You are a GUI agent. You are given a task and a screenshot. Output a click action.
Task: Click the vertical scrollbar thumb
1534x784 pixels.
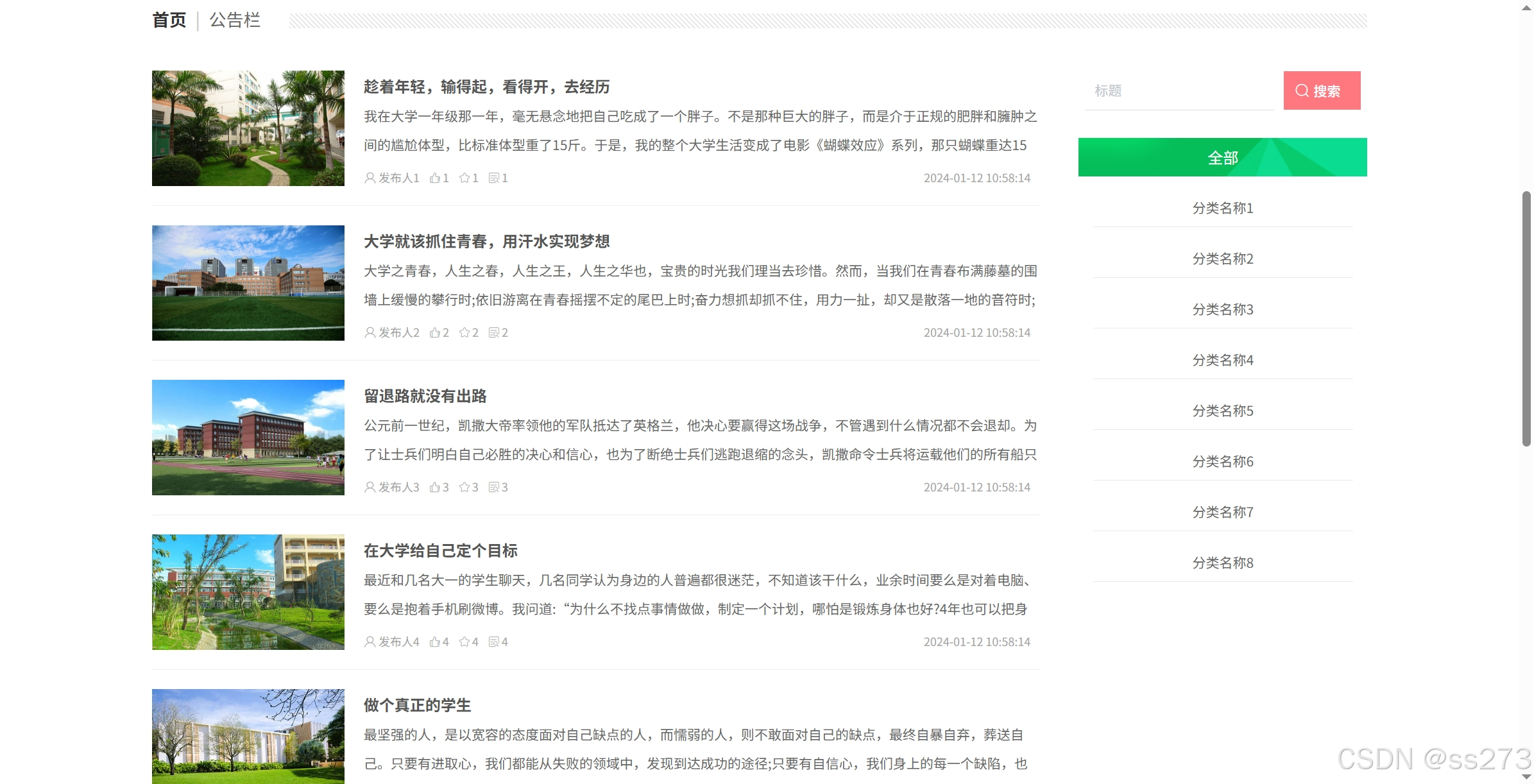click(1526, 318)
